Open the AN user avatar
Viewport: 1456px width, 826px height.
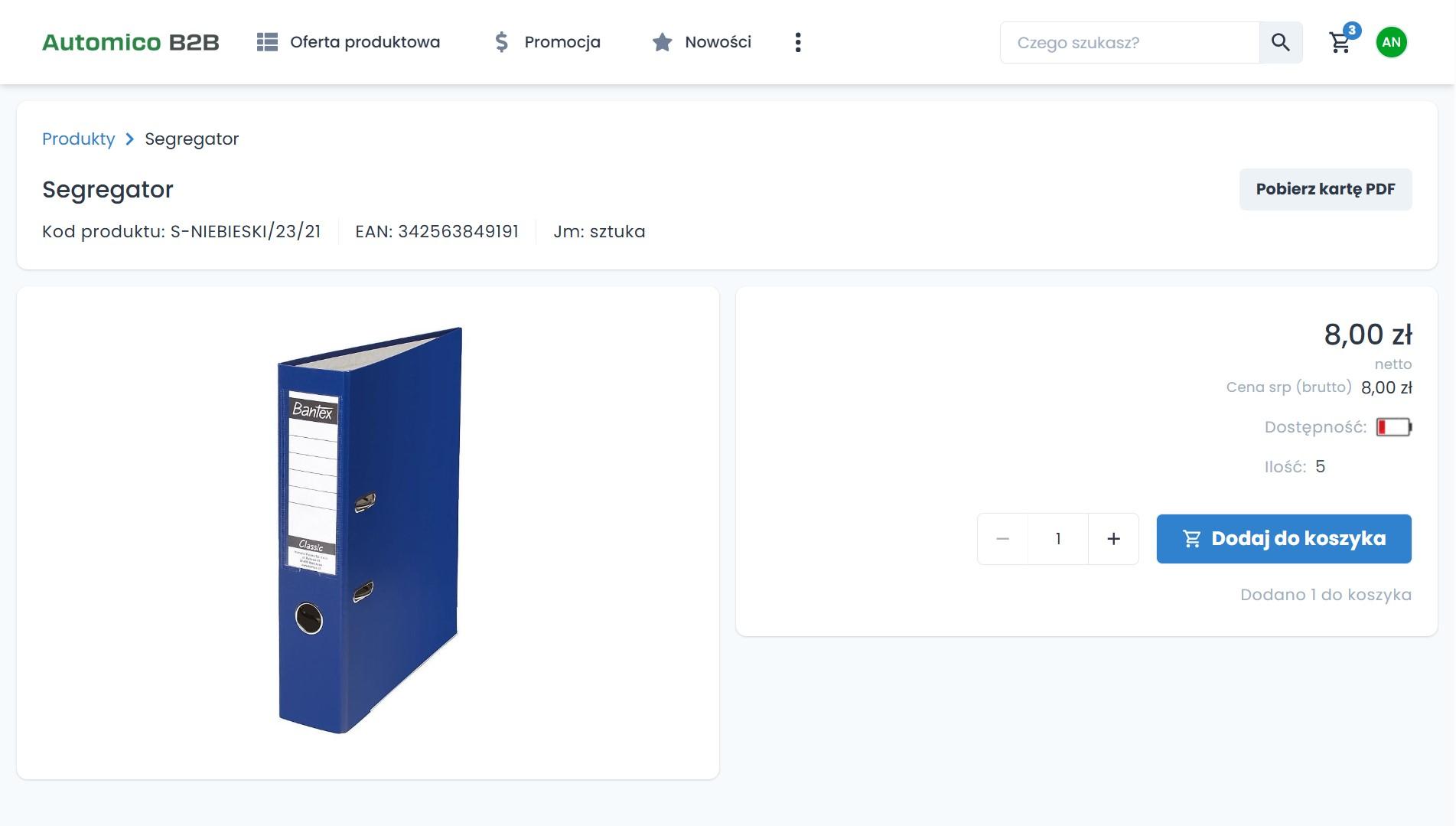point(1391,42)
